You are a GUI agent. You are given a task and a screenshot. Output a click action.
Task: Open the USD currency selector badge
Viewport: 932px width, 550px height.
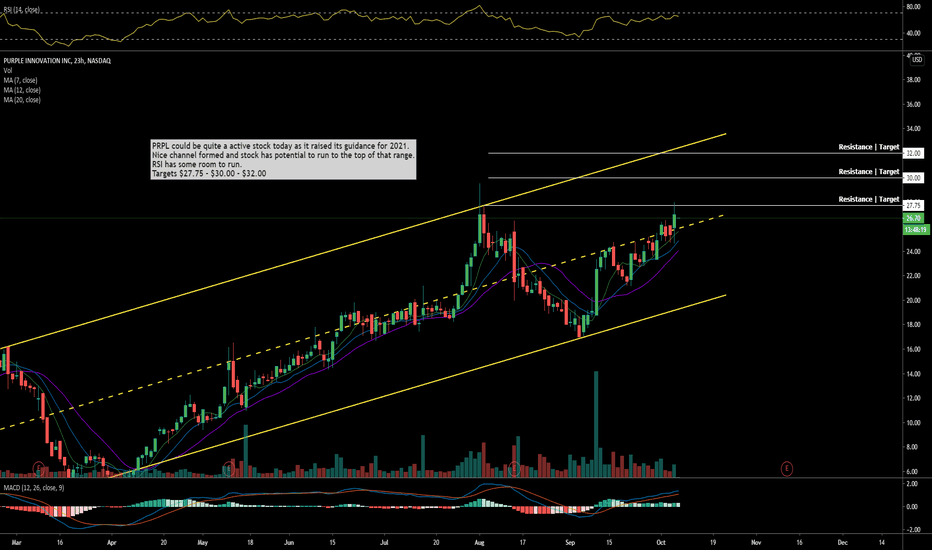[x=917, y=59]
